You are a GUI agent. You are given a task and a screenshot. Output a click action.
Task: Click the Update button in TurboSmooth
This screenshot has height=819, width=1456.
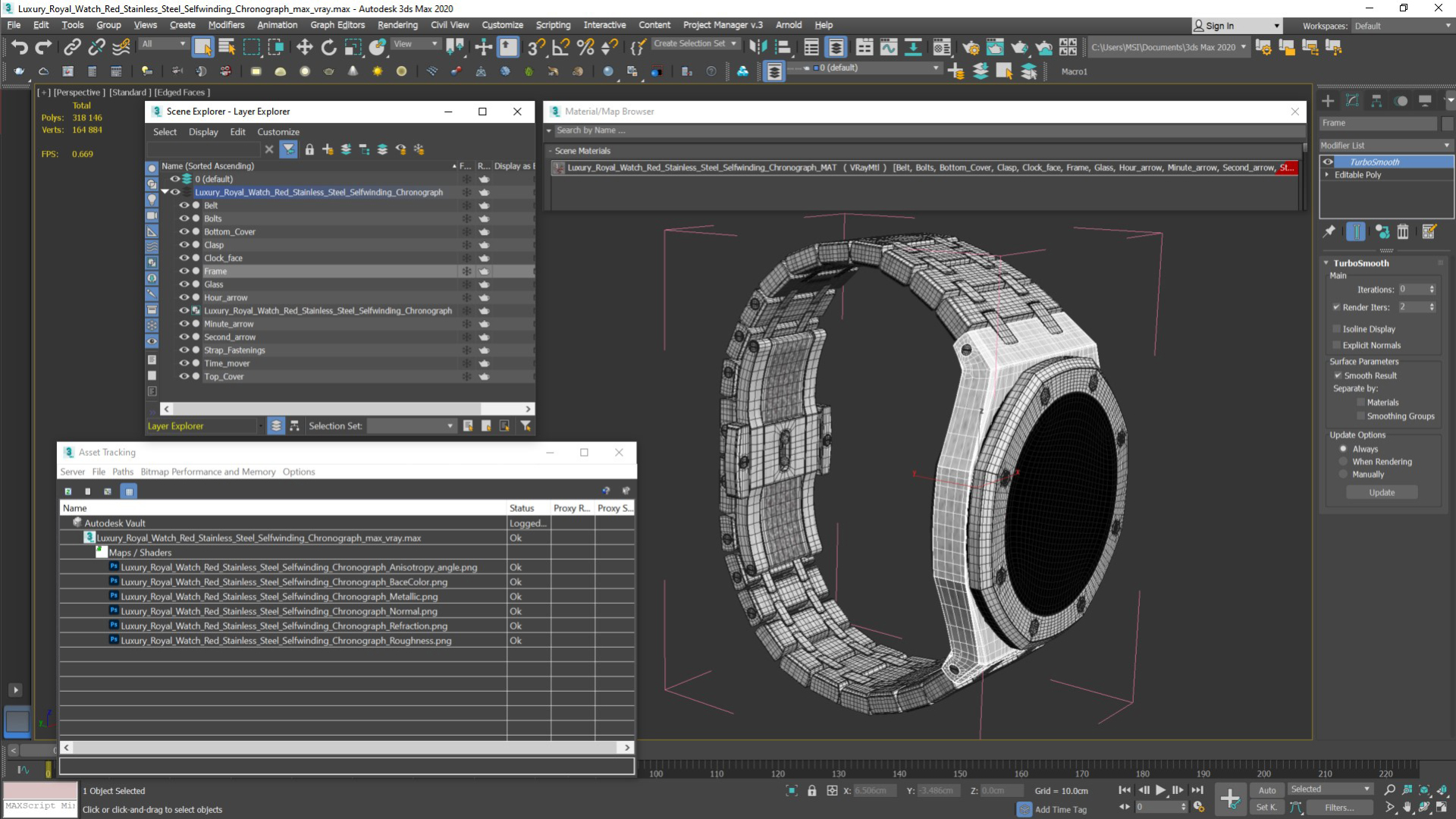coord(1382,493)
